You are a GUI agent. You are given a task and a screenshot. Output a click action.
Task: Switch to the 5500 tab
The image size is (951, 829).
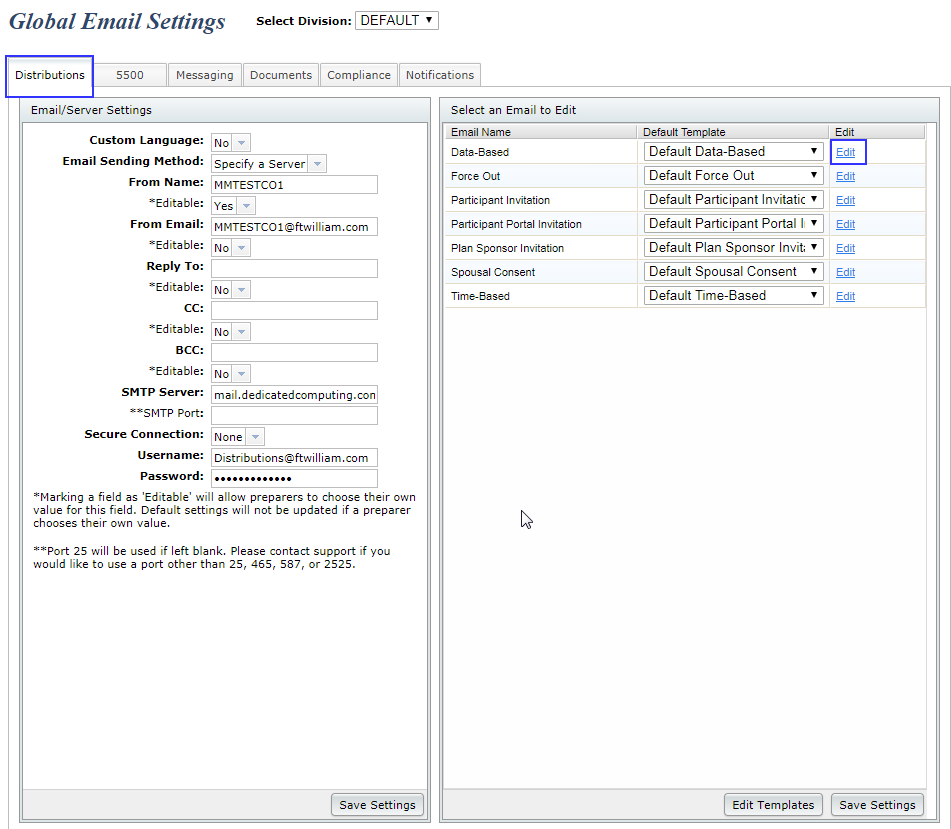click(x=130, y=75)
